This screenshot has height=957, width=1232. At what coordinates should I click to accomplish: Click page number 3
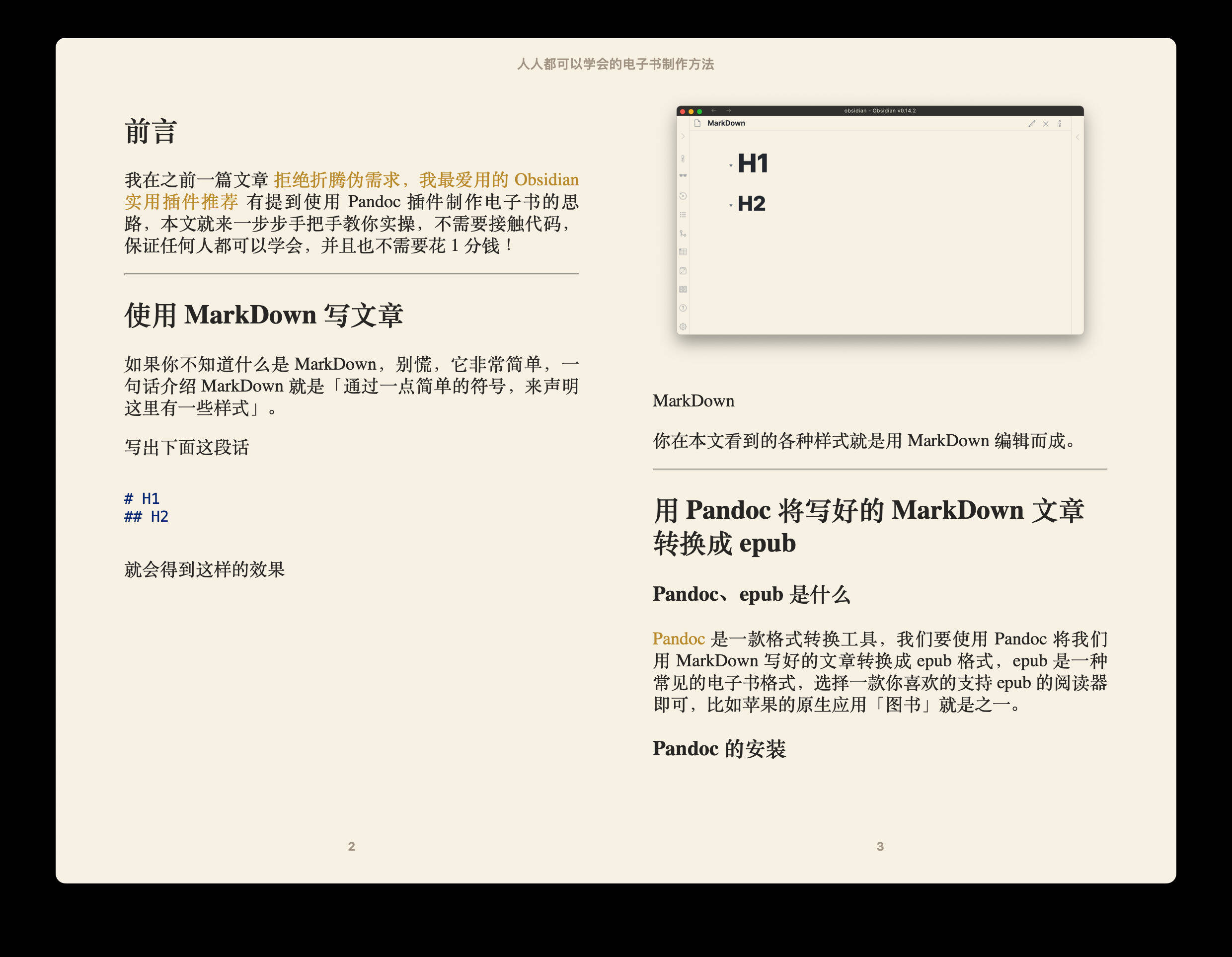coord(880,846)
